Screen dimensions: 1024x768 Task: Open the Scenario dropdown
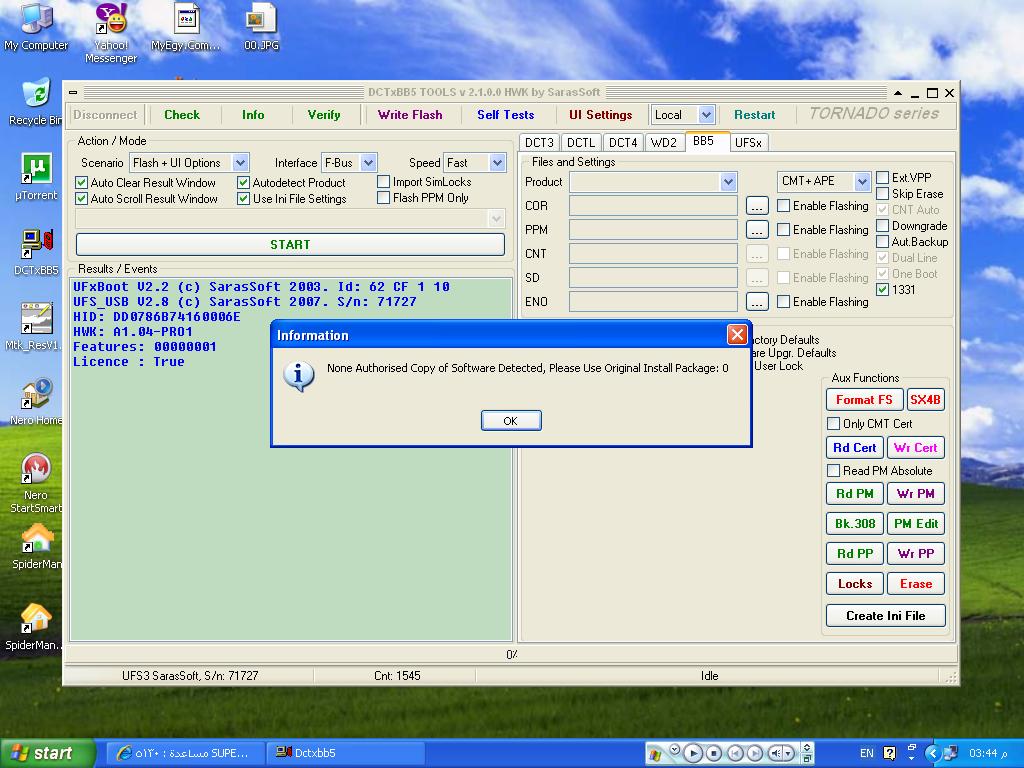[x=240, y=163]
